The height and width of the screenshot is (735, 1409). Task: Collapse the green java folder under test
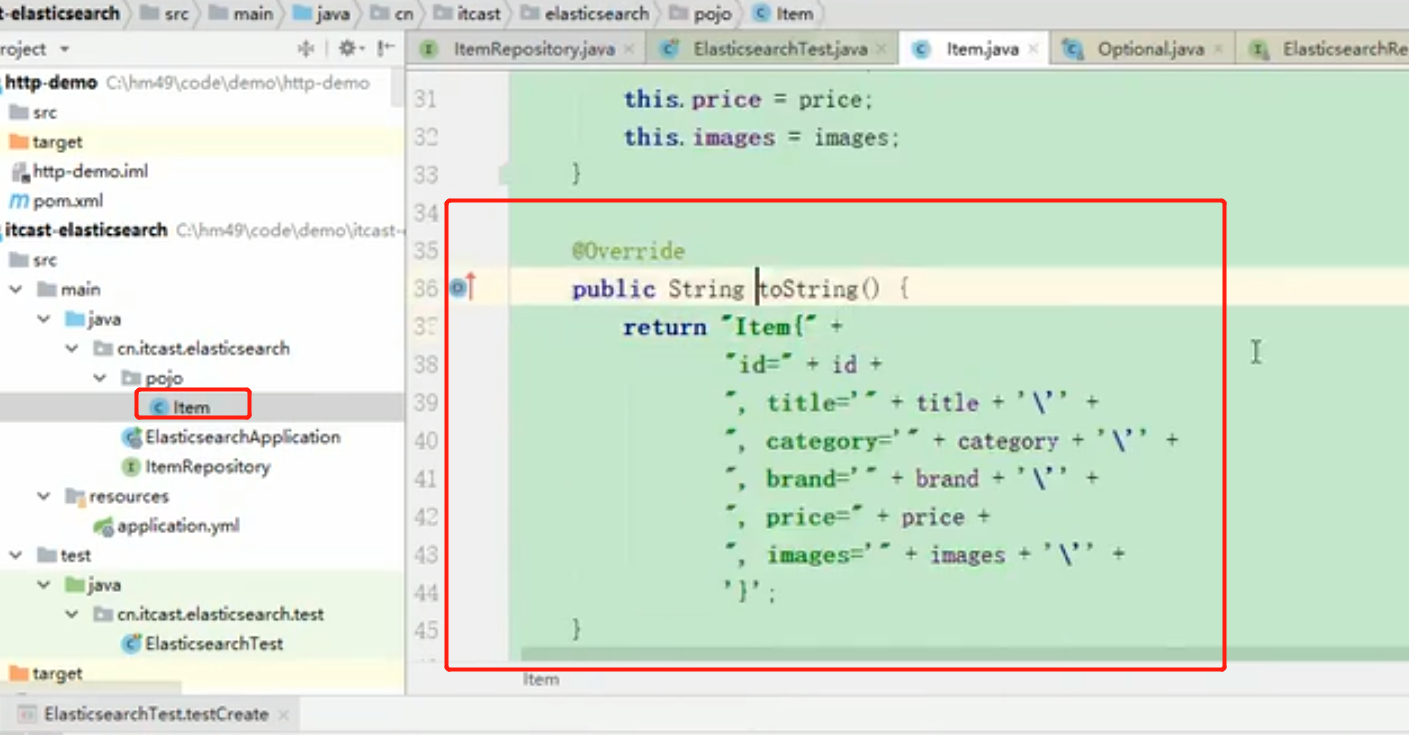click(x=44, y=585)
